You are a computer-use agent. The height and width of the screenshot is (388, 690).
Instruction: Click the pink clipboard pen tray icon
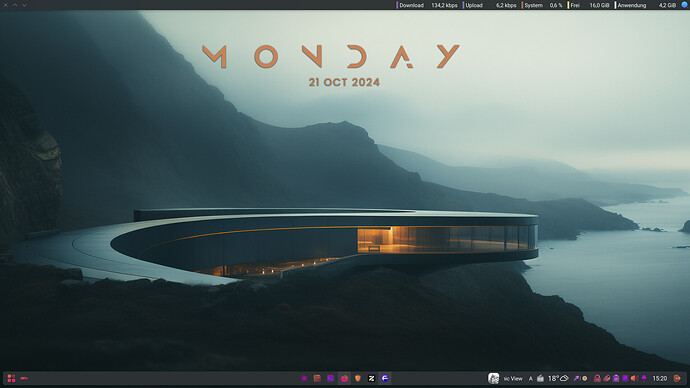607,378
